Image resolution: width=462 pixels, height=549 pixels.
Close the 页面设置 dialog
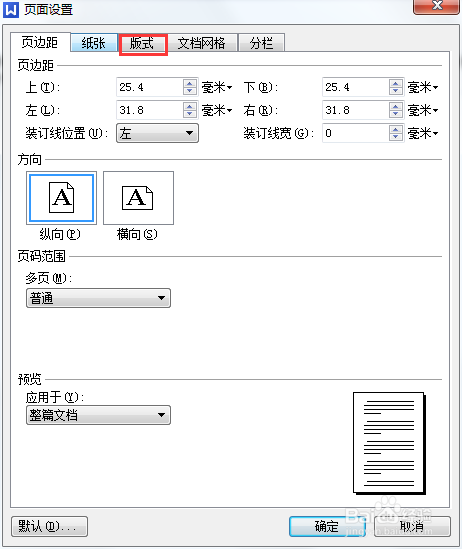[436, 6]
